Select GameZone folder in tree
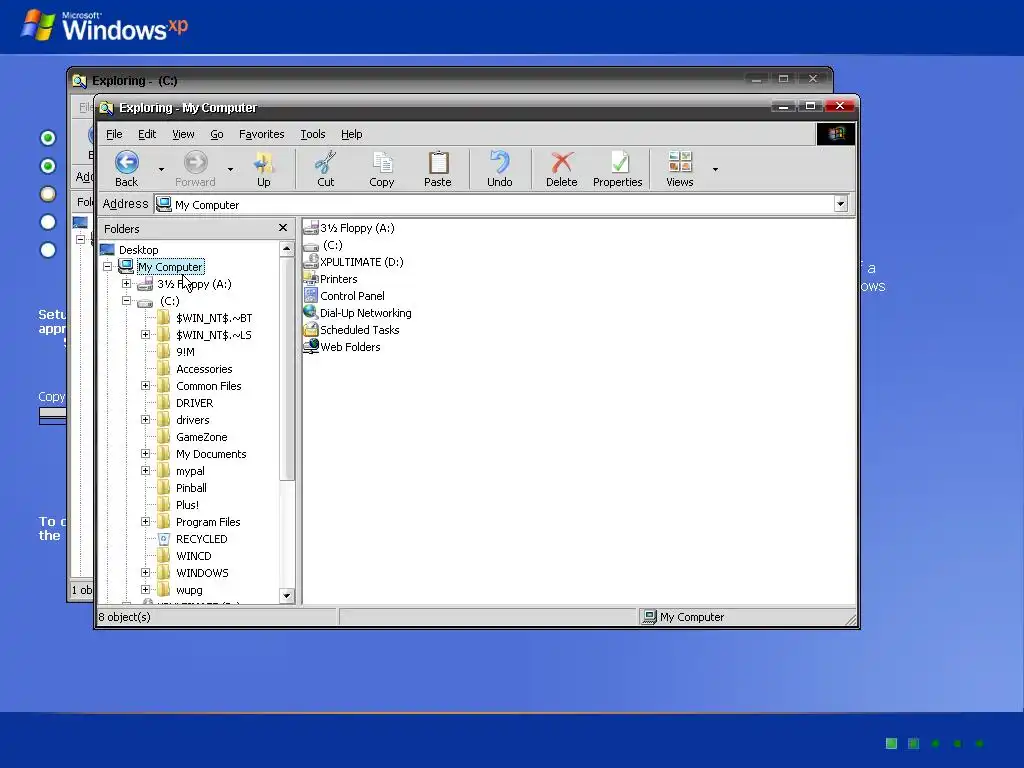1024x768 pixels. click(x=193, y=437)
